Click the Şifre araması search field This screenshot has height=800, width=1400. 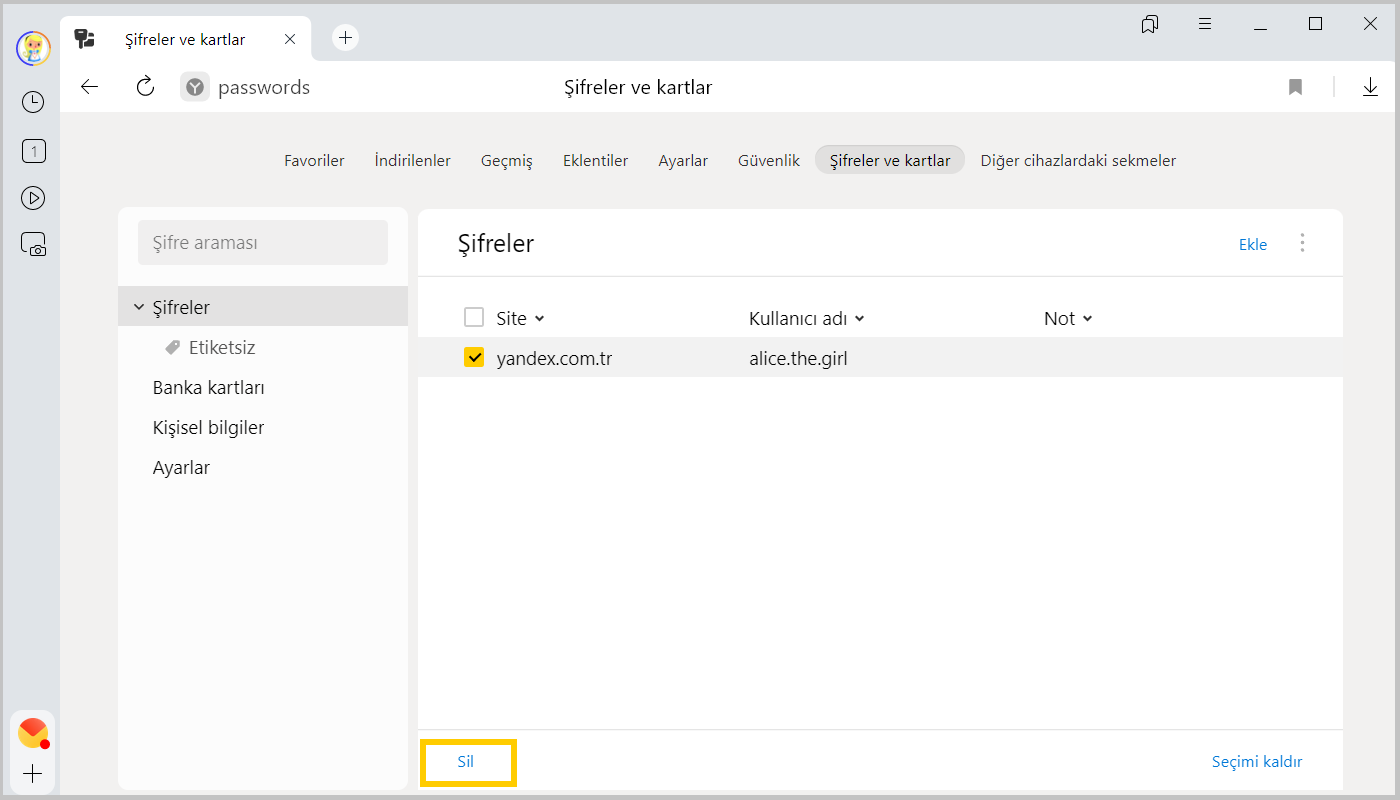(x=263, y=243)
